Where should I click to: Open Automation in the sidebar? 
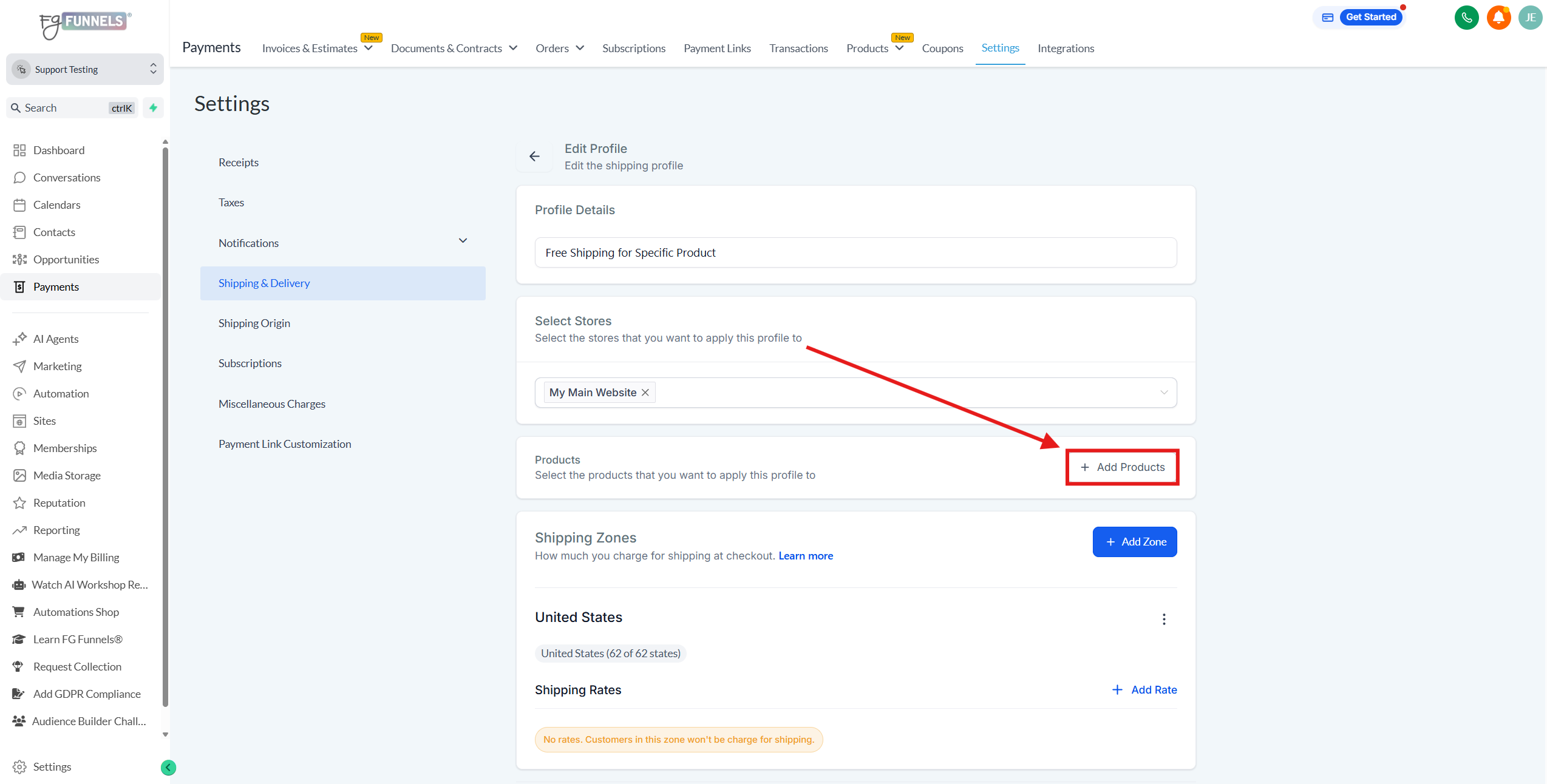point(61,393)
